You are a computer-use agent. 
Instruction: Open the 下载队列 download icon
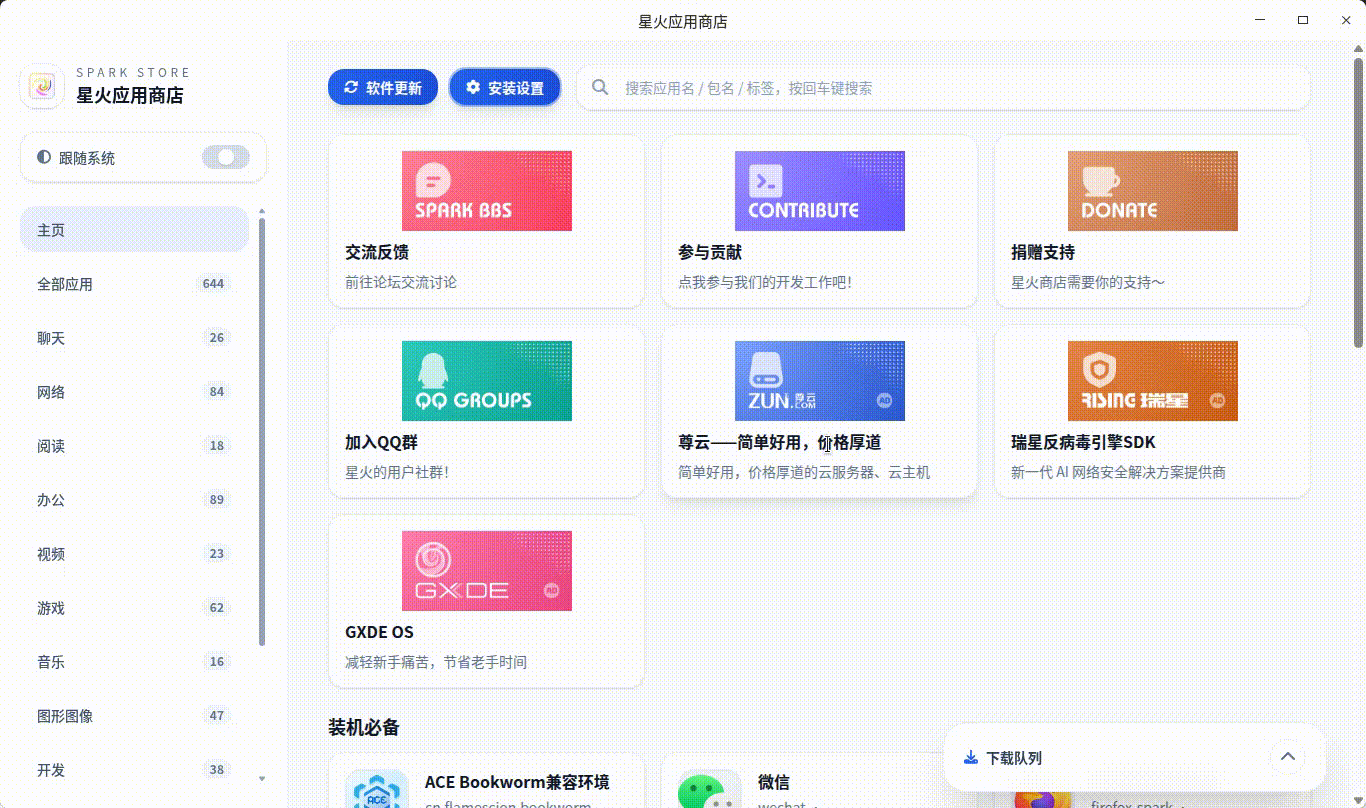point(969,757)
